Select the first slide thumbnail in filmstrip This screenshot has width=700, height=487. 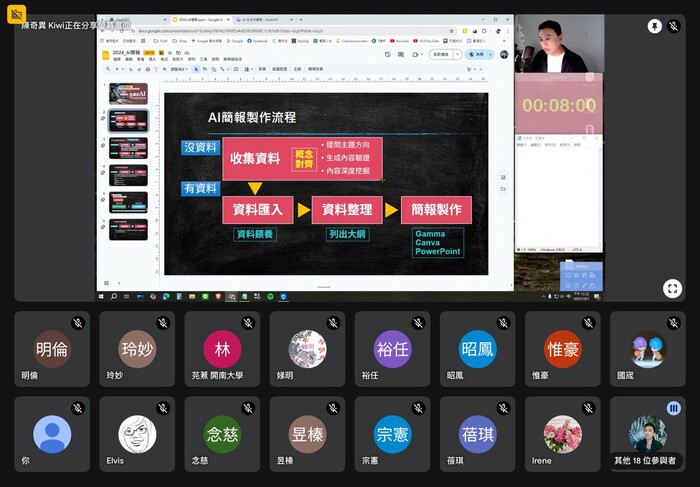(x=128, y=94)
